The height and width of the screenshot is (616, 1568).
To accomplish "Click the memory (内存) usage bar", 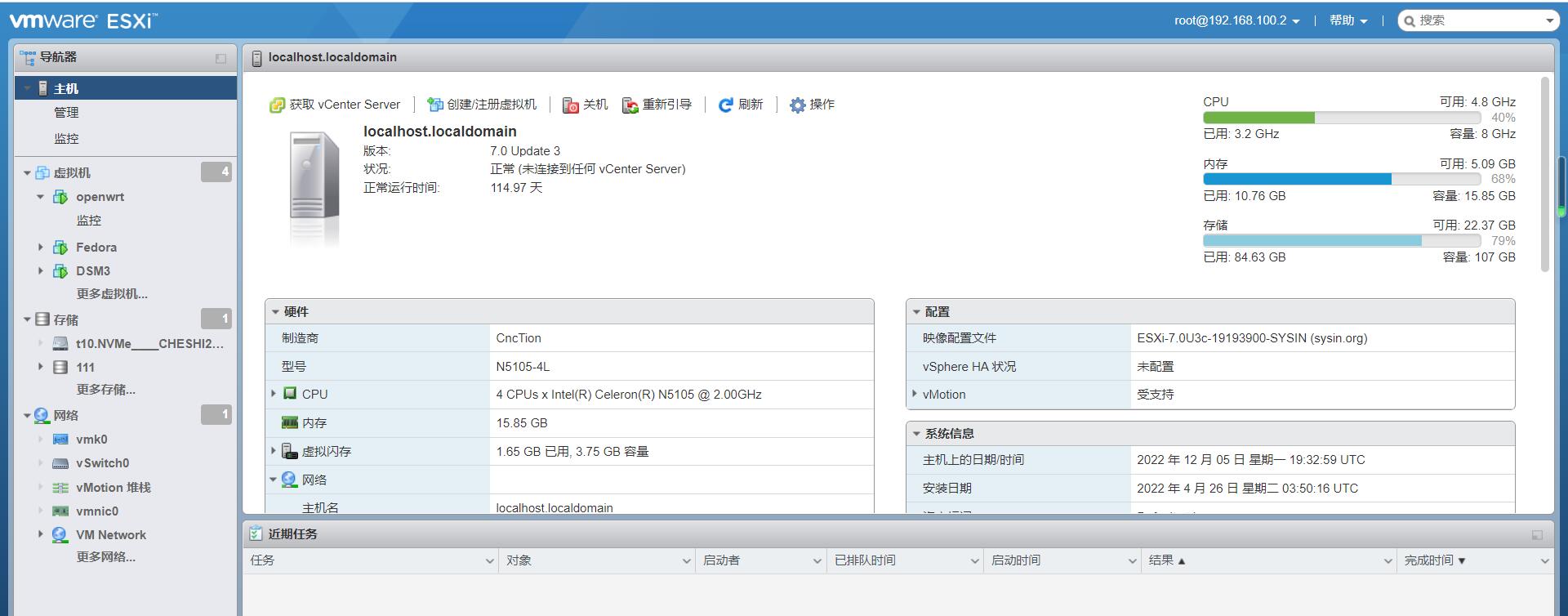I will pyautogui.click(x=1342, y=179).
